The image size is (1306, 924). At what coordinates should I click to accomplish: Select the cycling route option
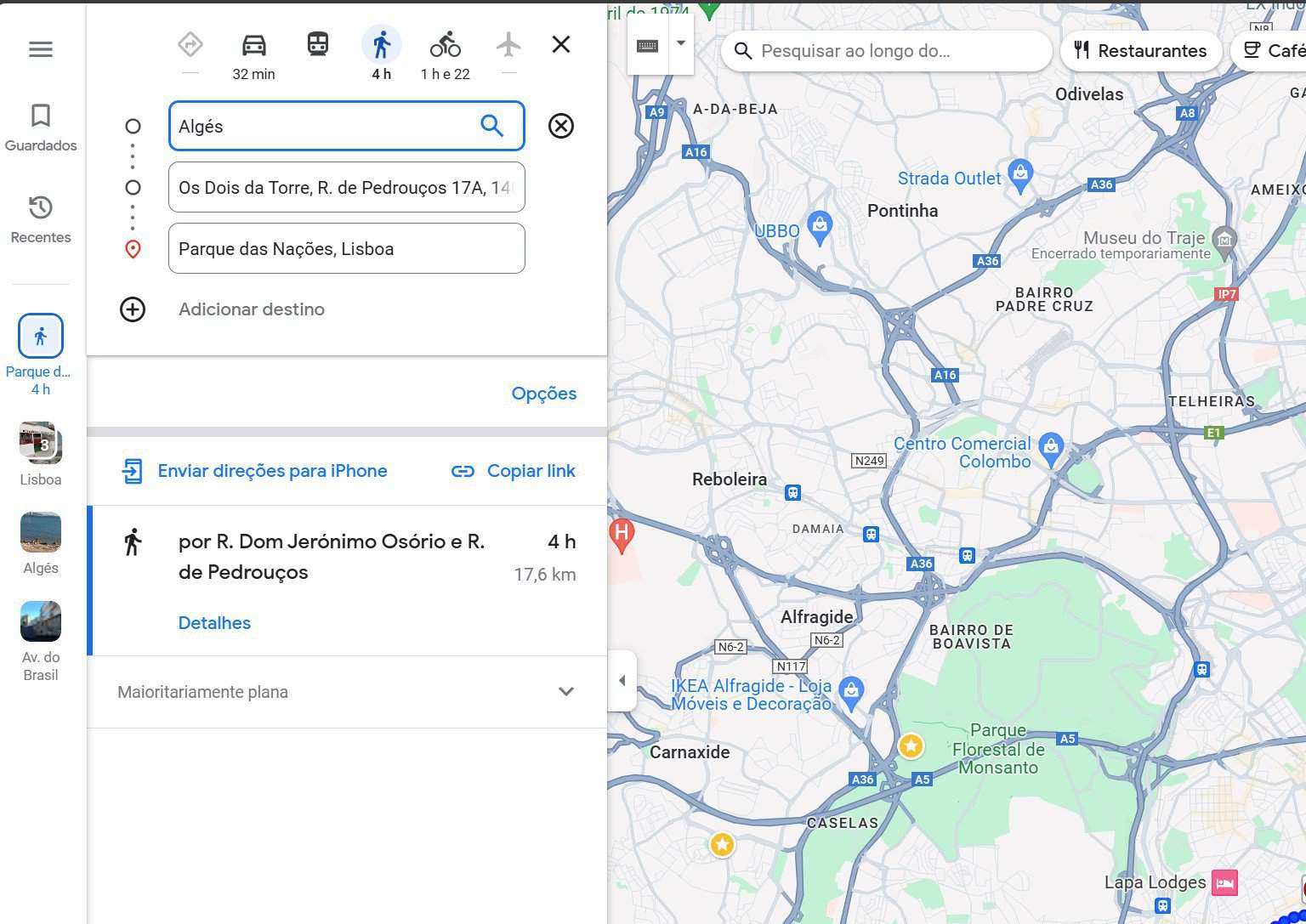click(445, 44)
